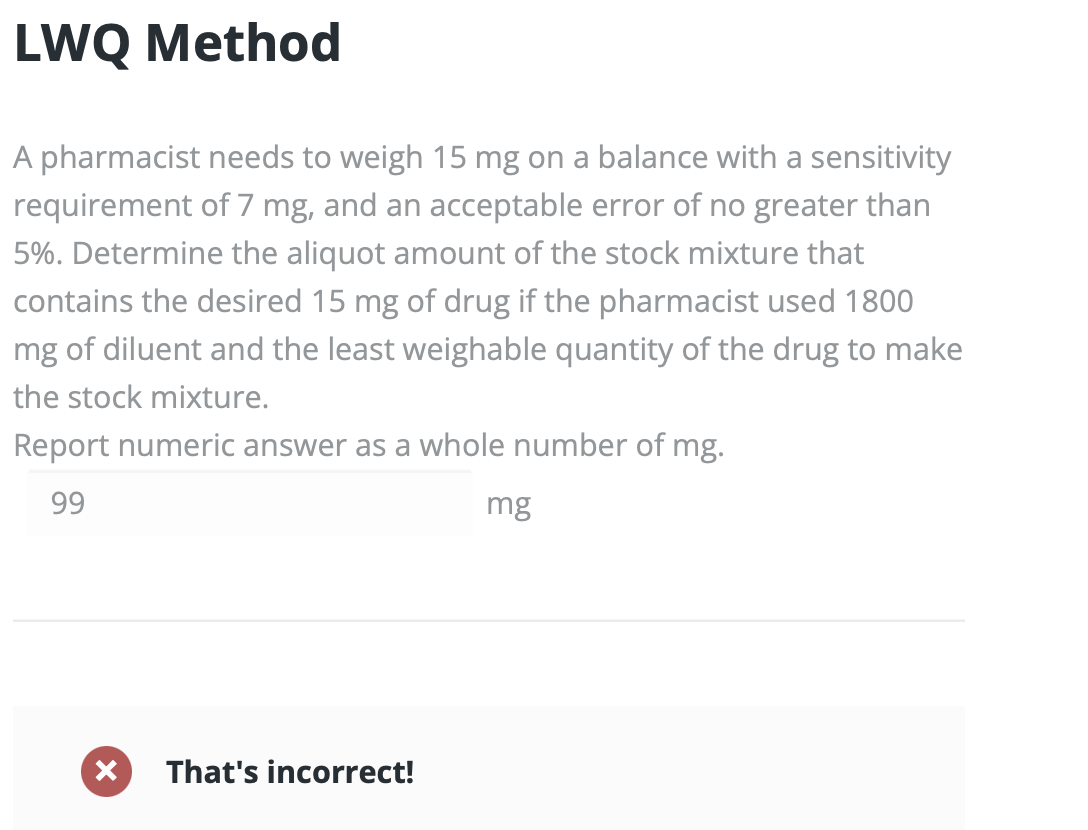
Task: Click the "That's incorrect!" feedback message
Action: tap(289, 772)
